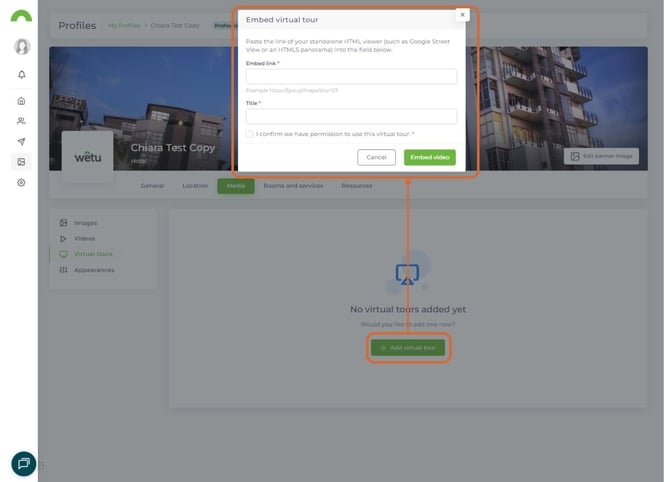670x482 pixels.
Task: Check the virtual tour permission checkbox
Action: (250, 133)
